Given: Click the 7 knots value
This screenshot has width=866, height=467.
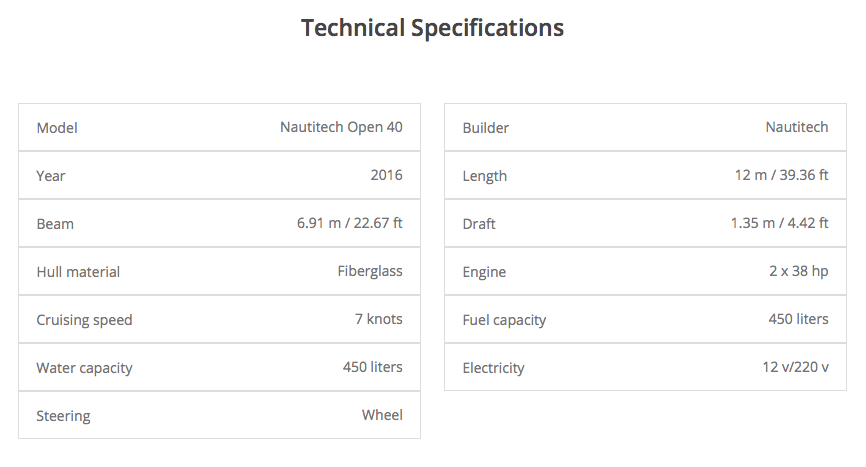Looking at the screenshot, I should pos(377,319).
